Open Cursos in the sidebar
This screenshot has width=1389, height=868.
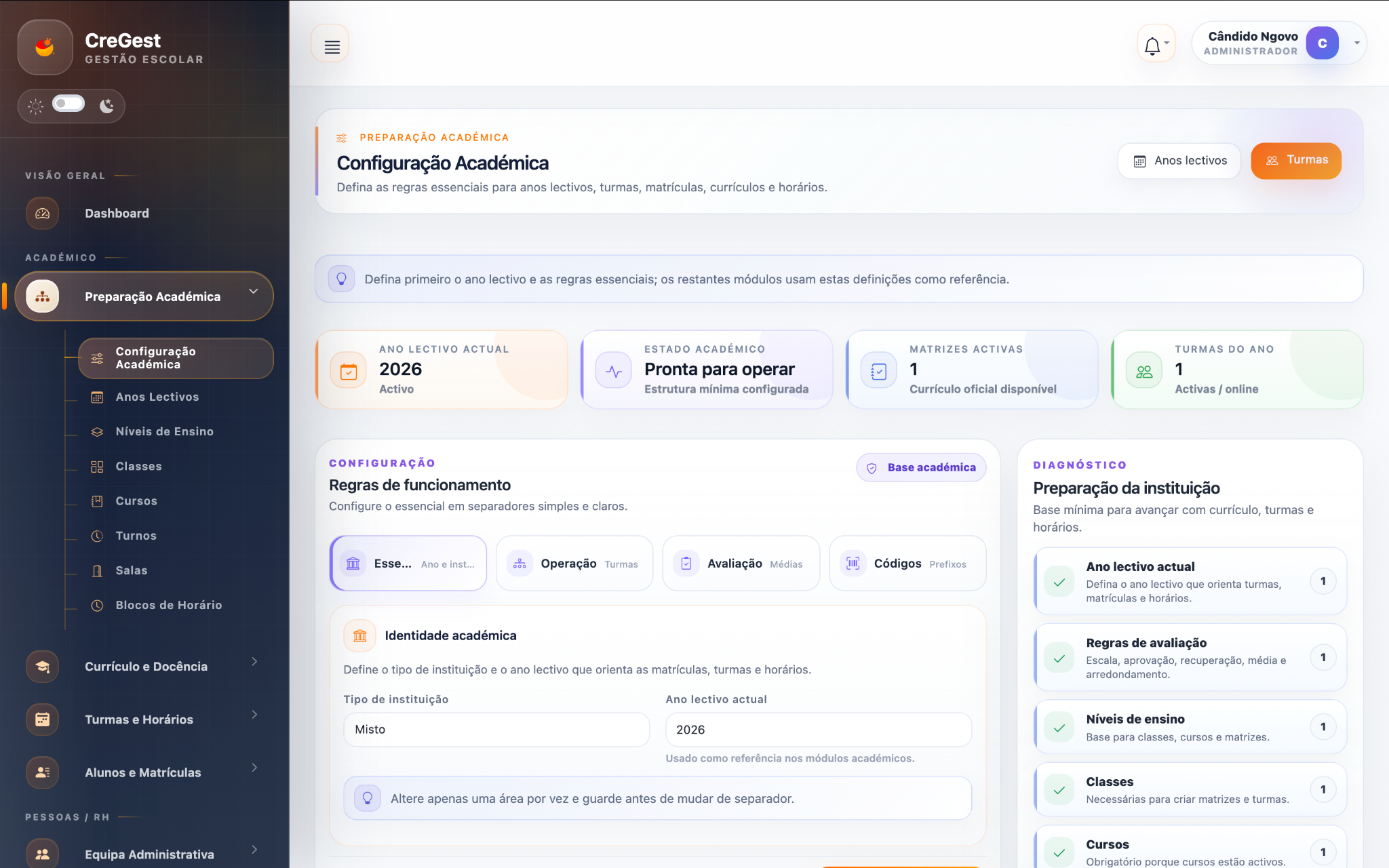click(136, 501)
